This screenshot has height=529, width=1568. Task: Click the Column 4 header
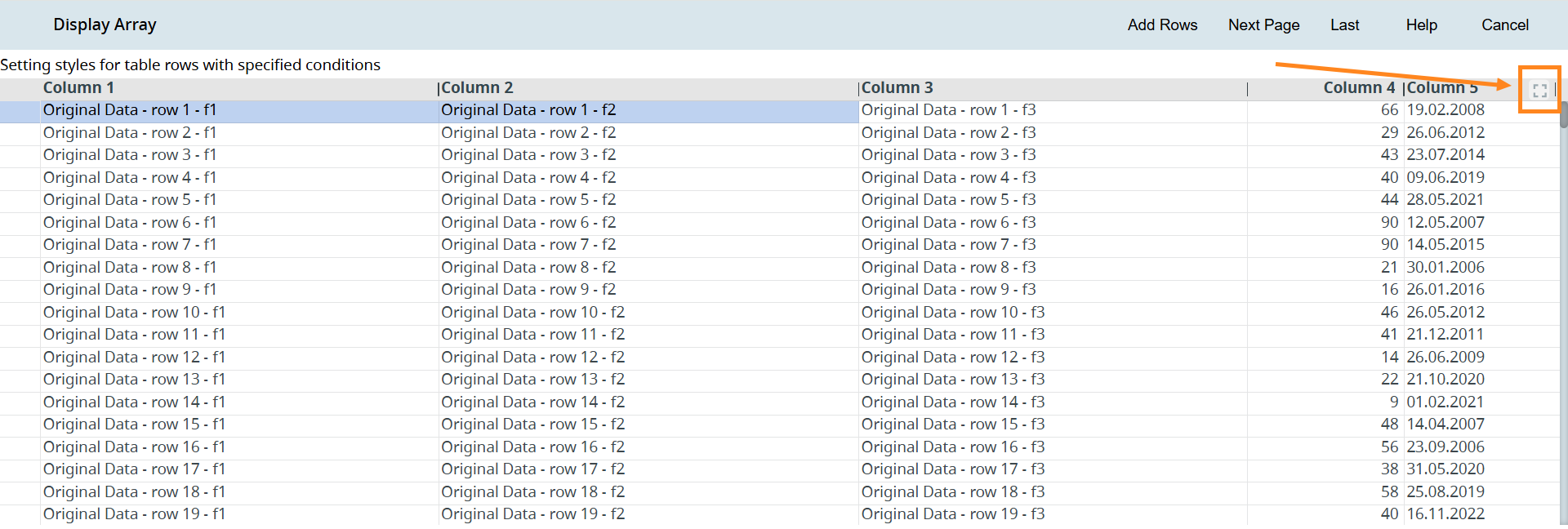point(1358,88)
